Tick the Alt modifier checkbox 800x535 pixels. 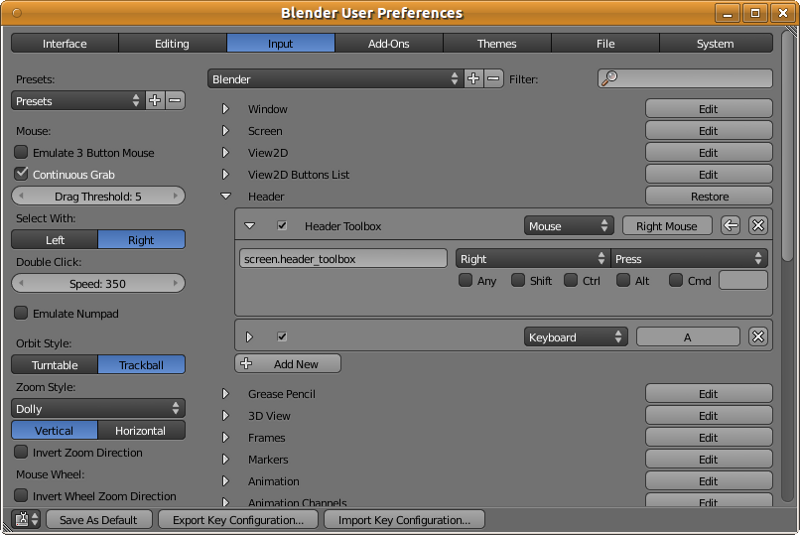pos(623,280)
